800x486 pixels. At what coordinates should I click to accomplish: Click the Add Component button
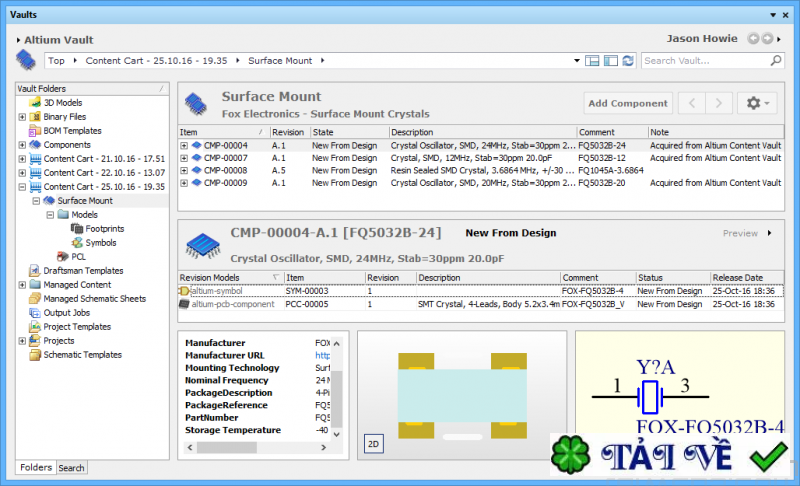point(627,103)
